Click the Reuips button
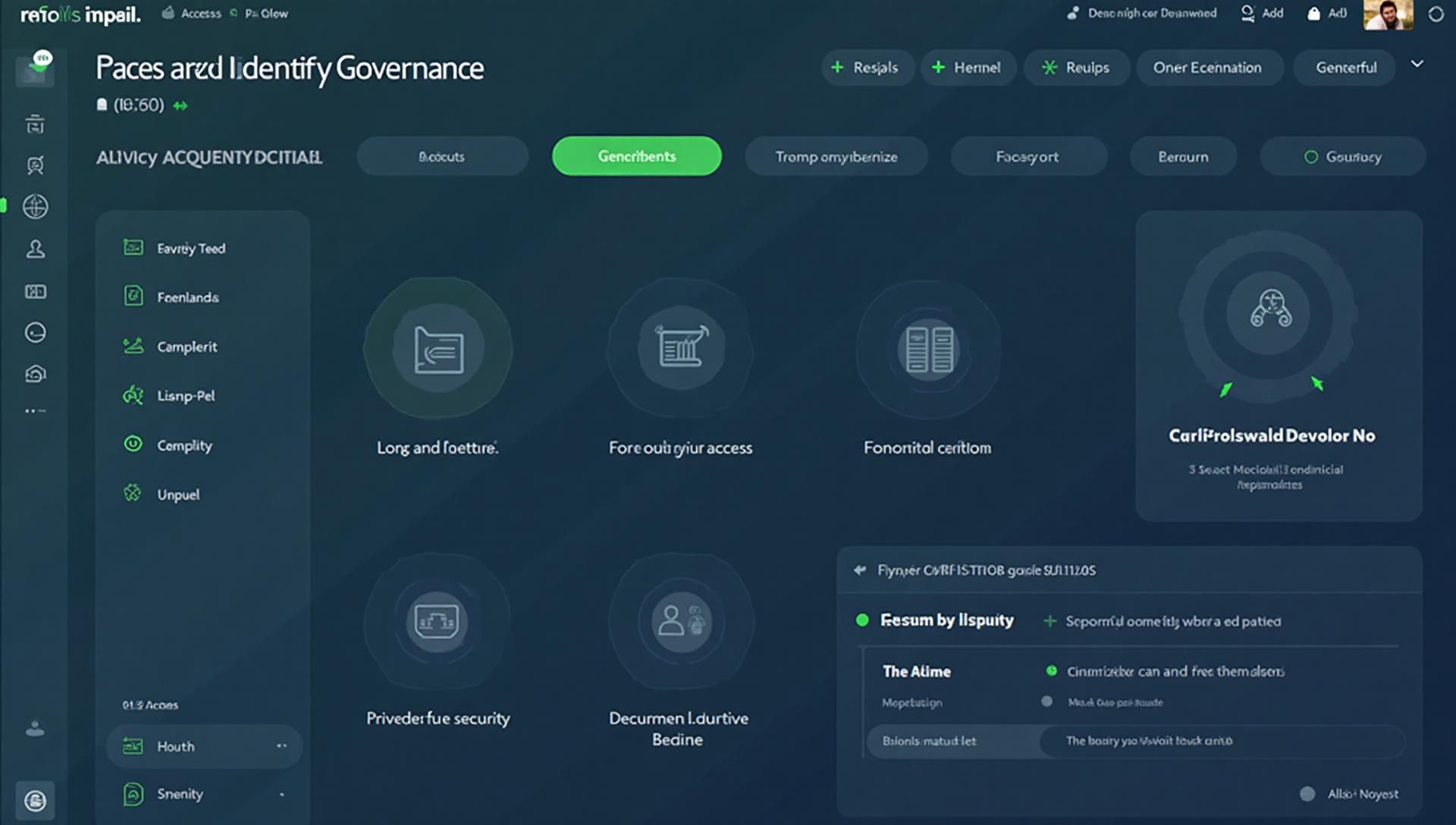Viewport: 1456px width, 825px height. [x=1076, y=67]
